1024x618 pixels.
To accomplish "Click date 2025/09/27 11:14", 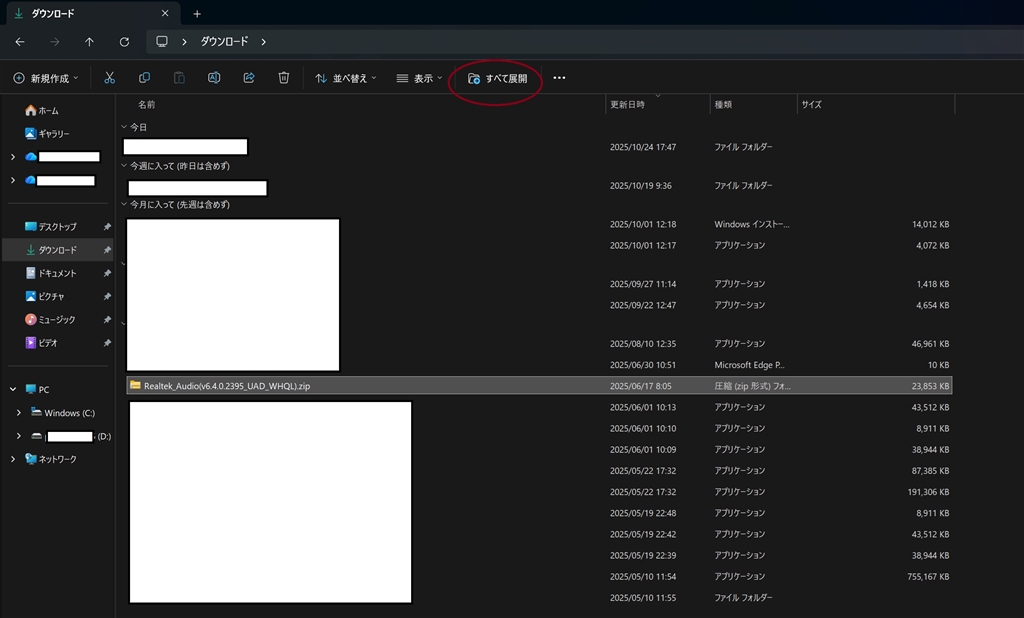I will click(643, 284).
